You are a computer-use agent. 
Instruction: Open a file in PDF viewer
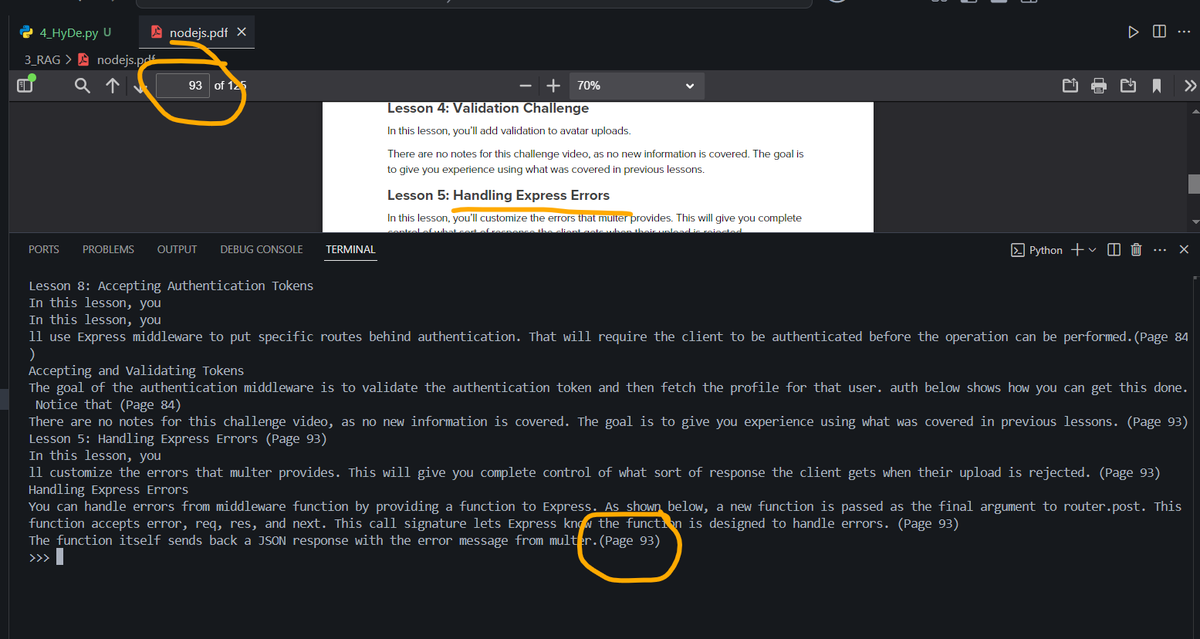click(1072, 86)
